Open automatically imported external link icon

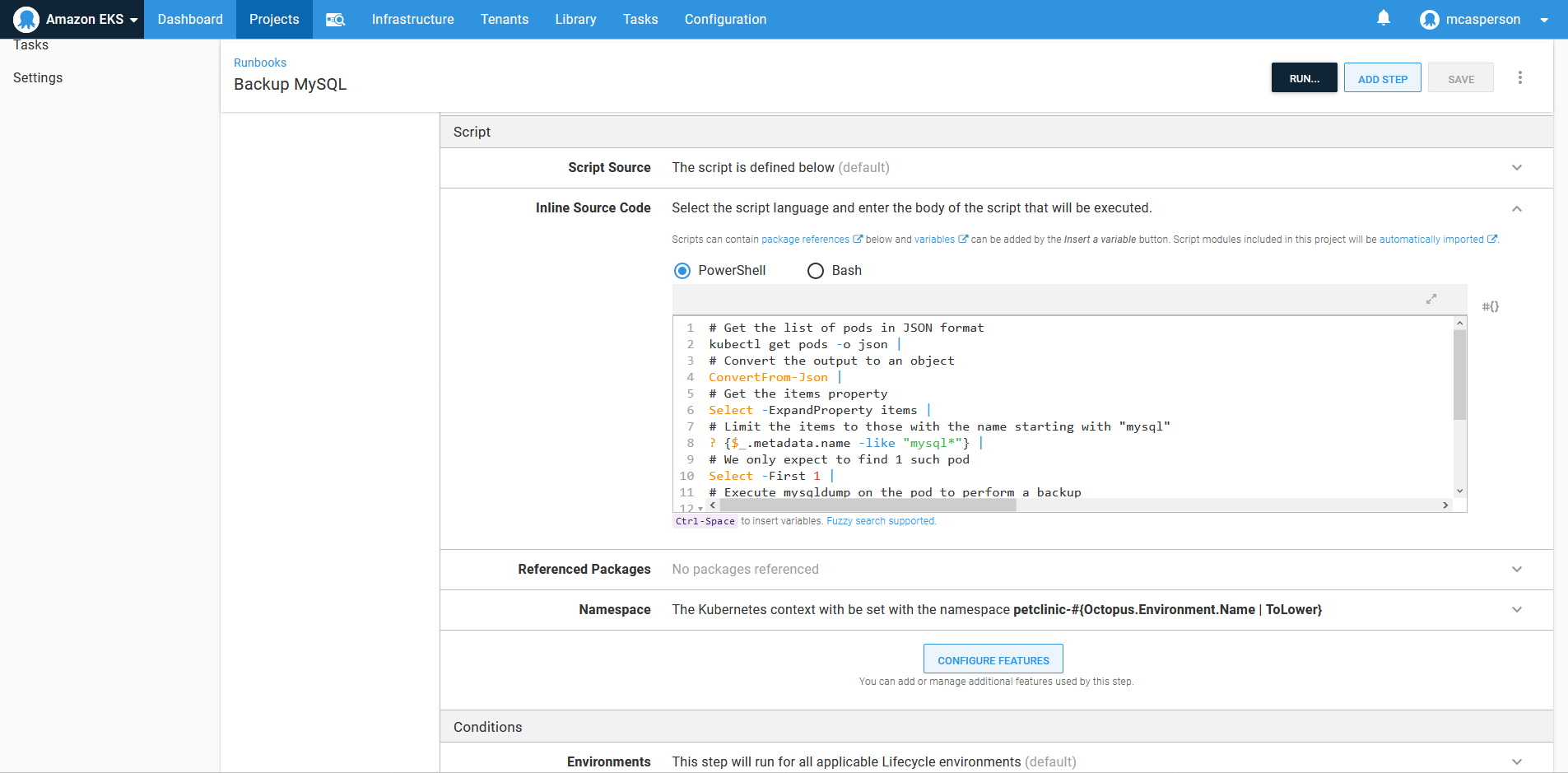point(1491,240)
